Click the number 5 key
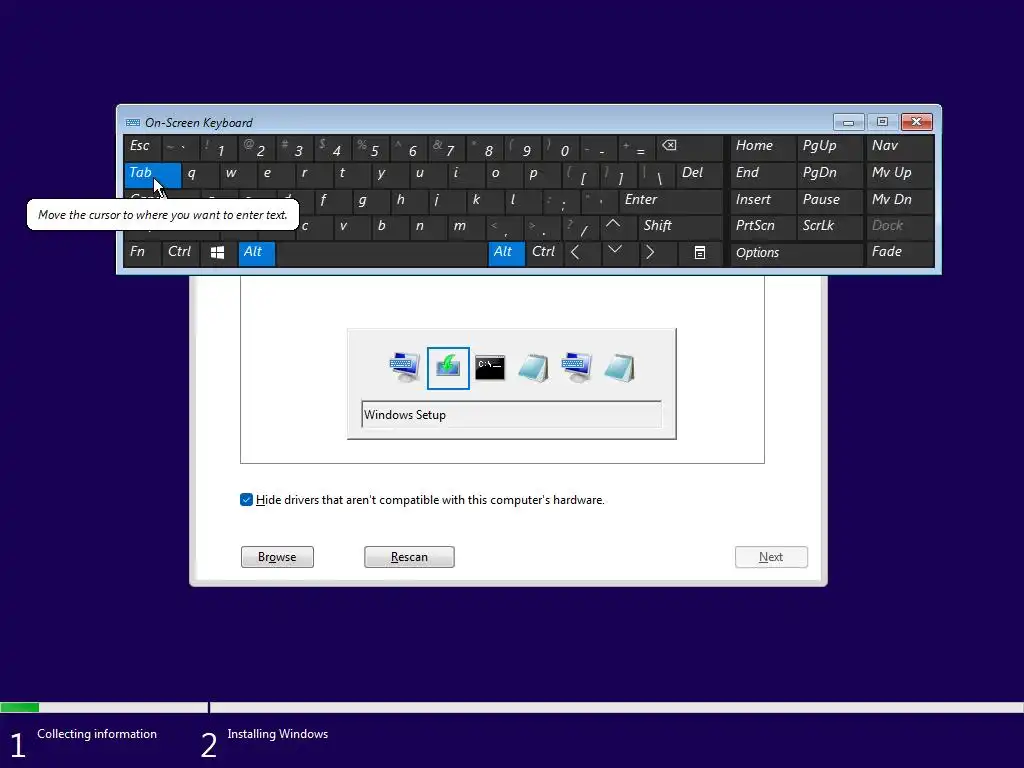 coord(370,148)
